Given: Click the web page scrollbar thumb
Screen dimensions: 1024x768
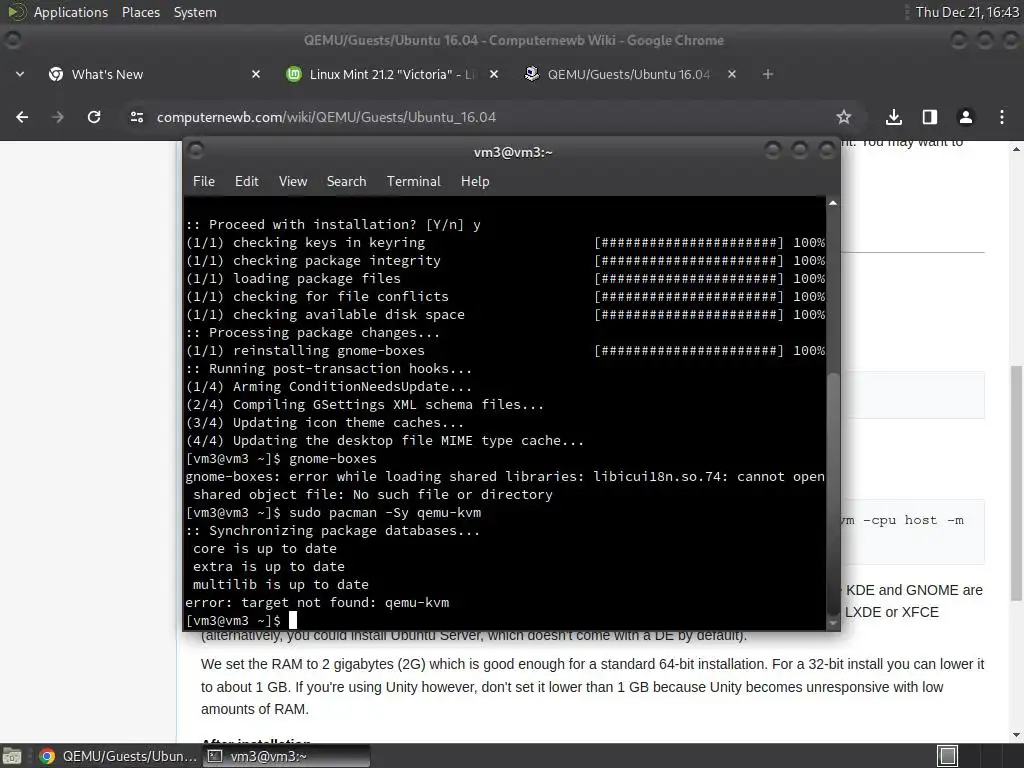Looking at the screenshot, I should pyautogui.click(x=1016, y=483).
